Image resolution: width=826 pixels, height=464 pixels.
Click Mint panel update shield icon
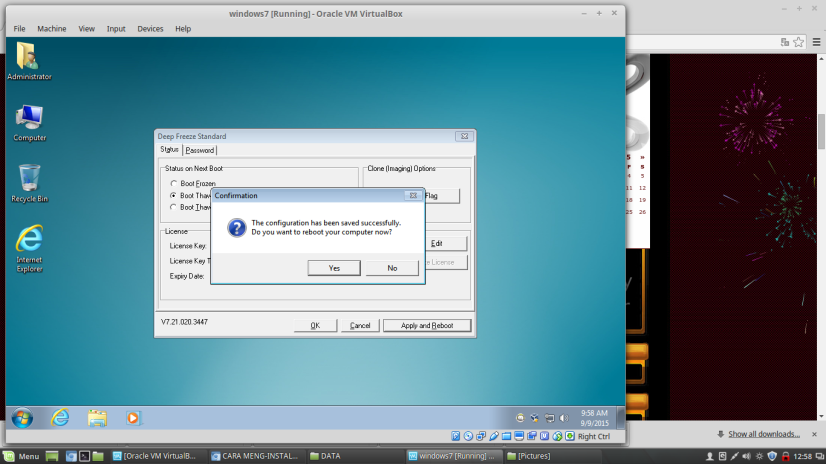point(772,456)
